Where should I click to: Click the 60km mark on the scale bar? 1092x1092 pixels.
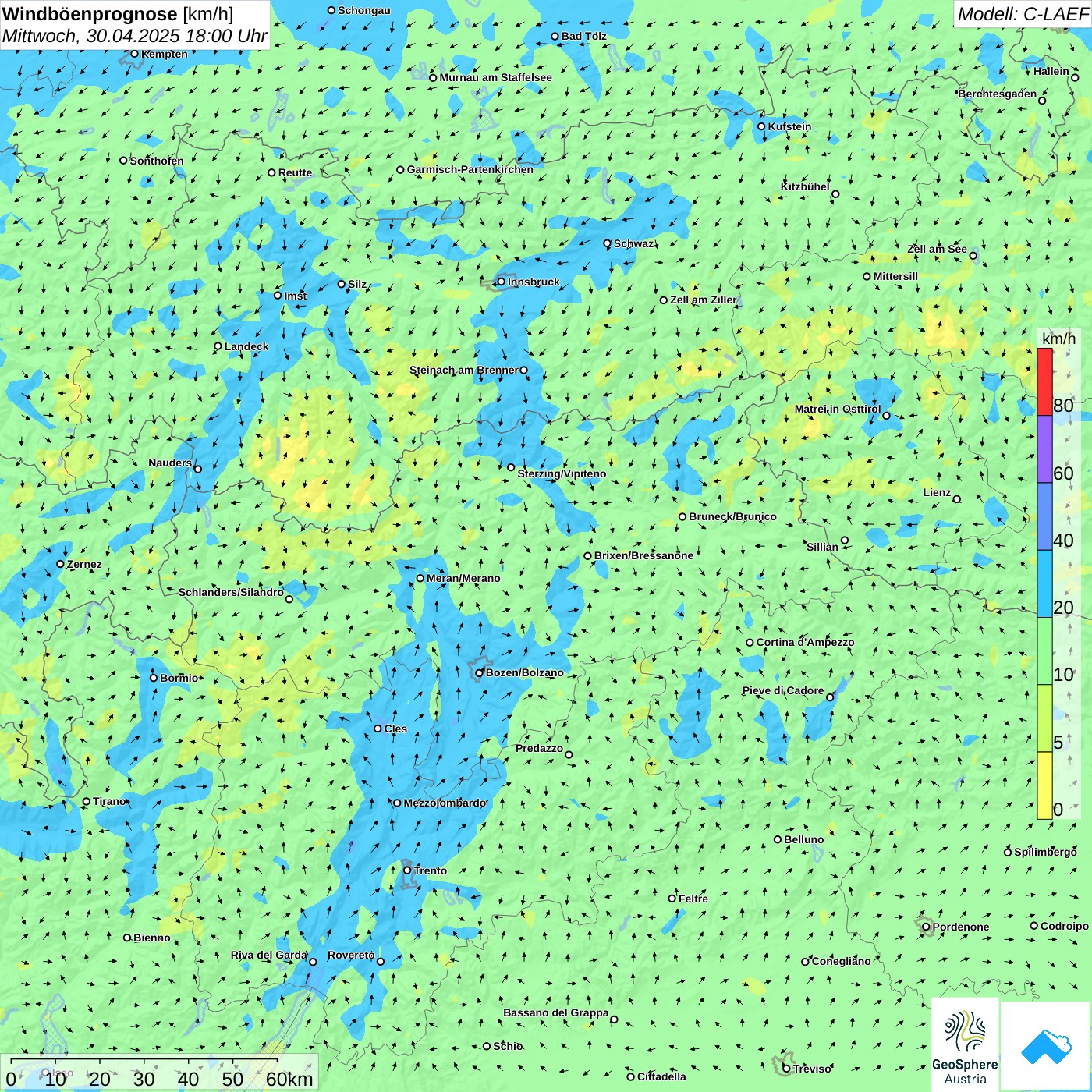[x=289, y=1079]
